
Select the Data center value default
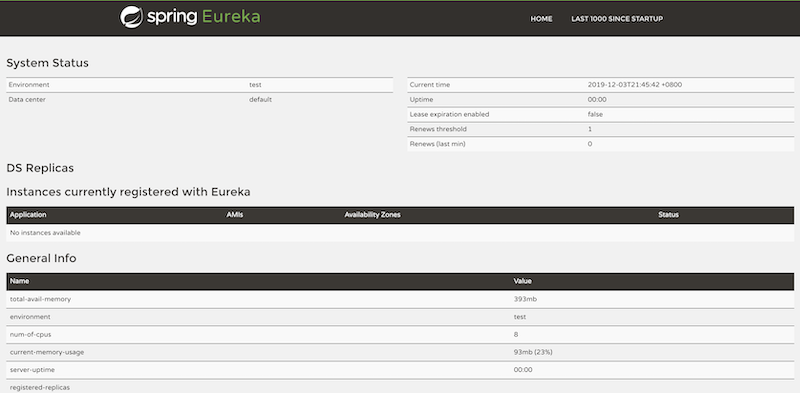click(260, 100)
